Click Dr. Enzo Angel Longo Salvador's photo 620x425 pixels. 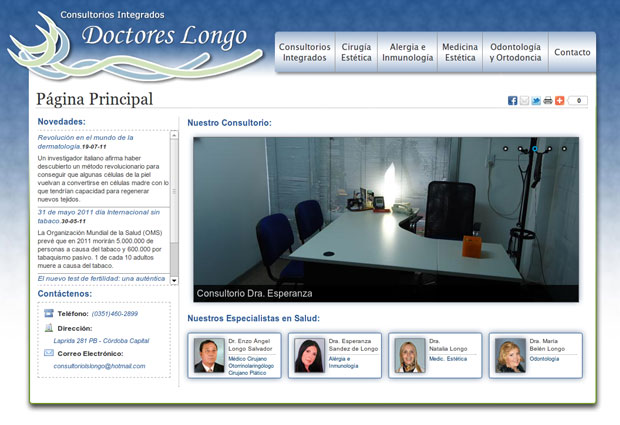click(x=209, y=355)
